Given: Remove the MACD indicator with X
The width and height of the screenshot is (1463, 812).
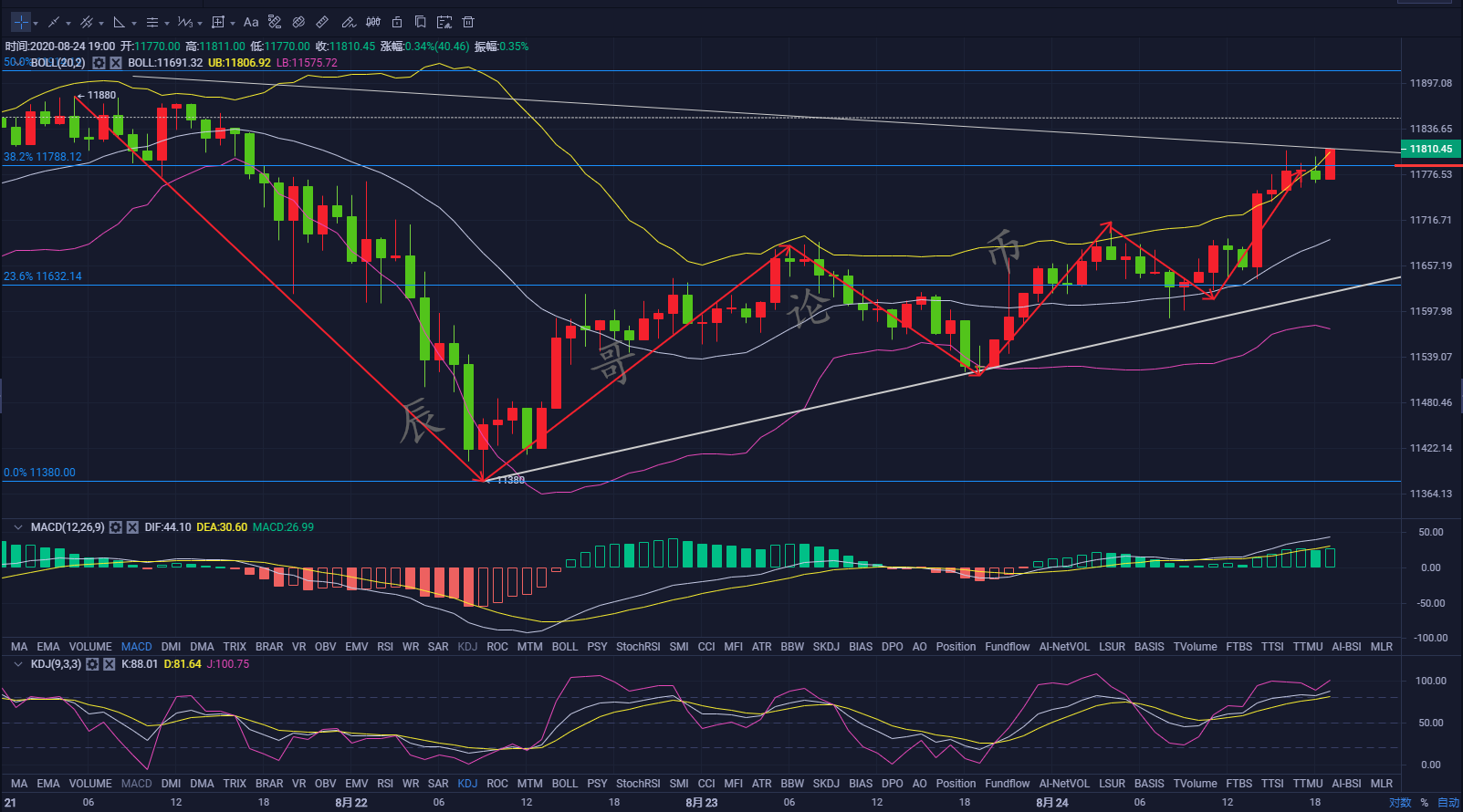Looking at the screenshot, I should point(132,527).
